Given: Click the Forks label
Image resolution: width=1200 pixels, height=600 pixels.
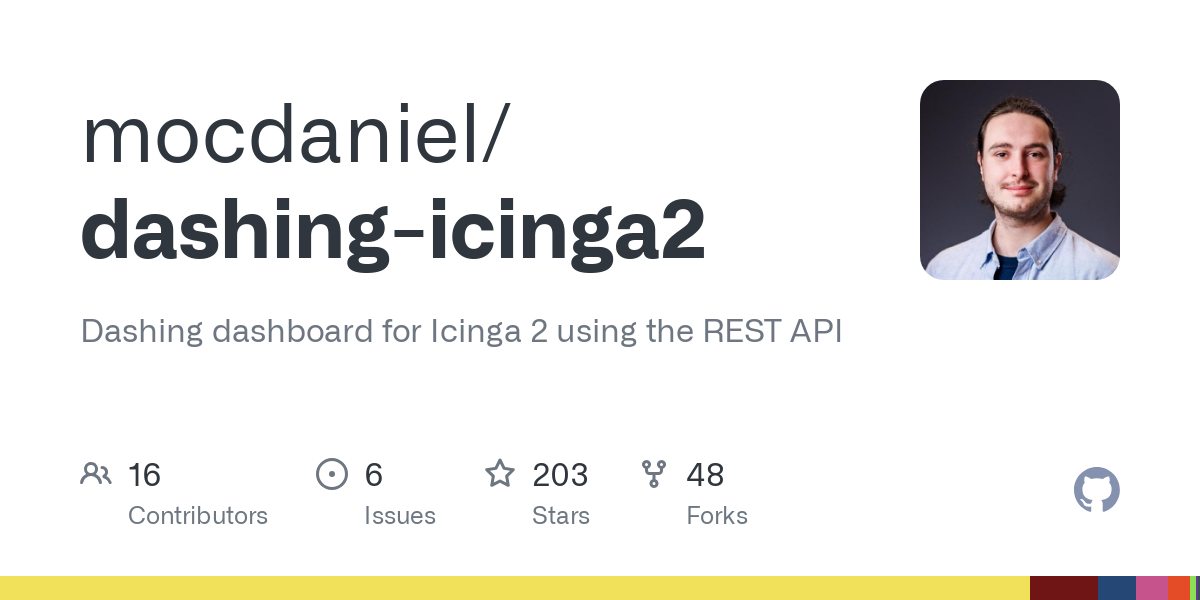Looking at the screenshot, I should [717, 516].
